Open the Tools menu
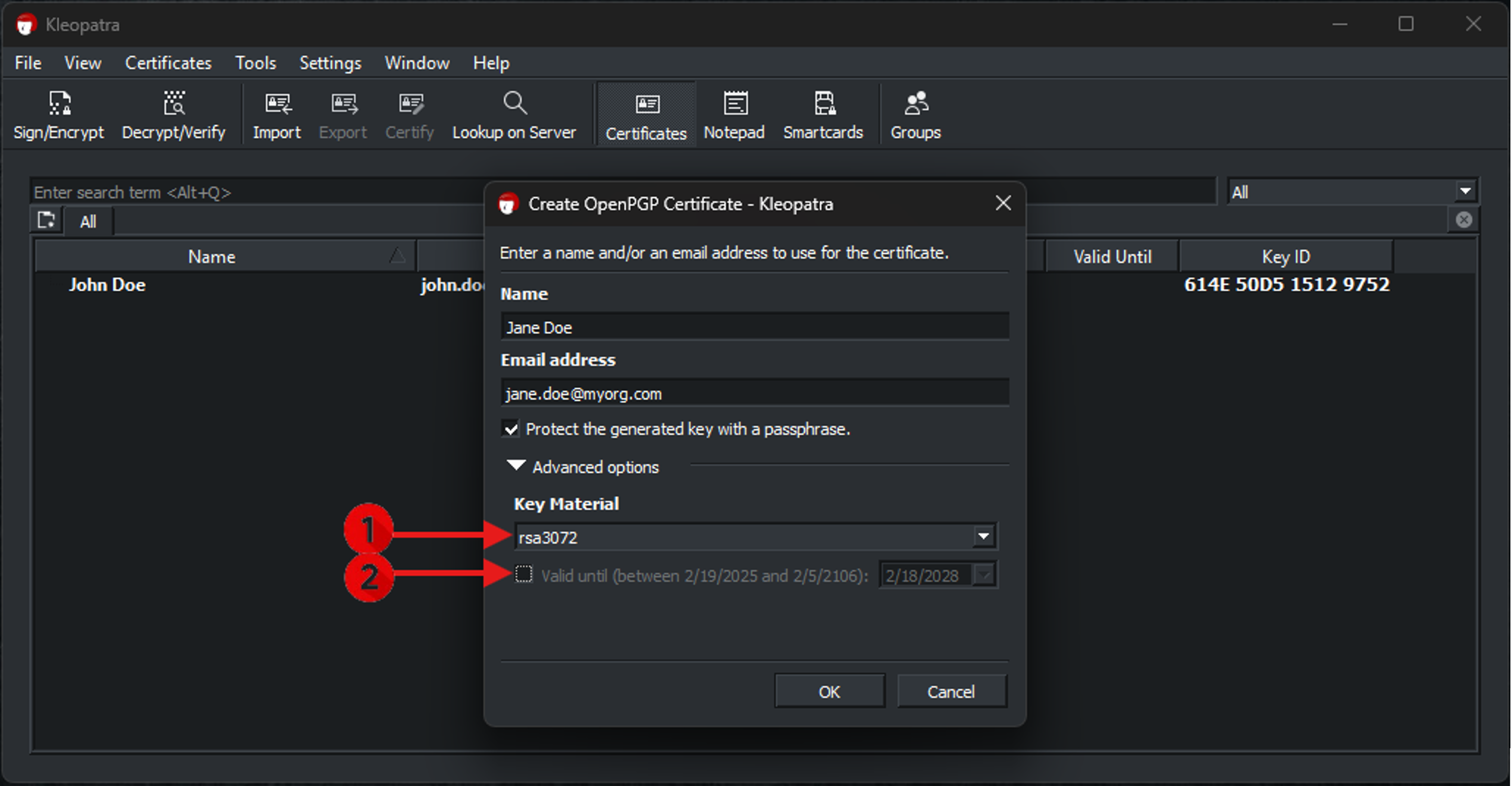 tap(255, 63)
